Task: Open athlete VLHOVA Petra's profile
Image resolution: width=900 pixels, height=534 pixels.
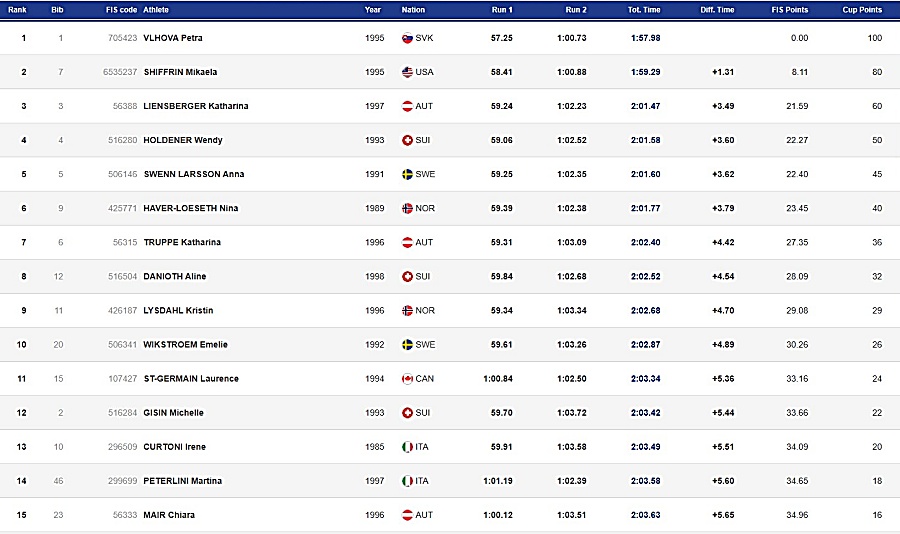Action: click(173, 38)
